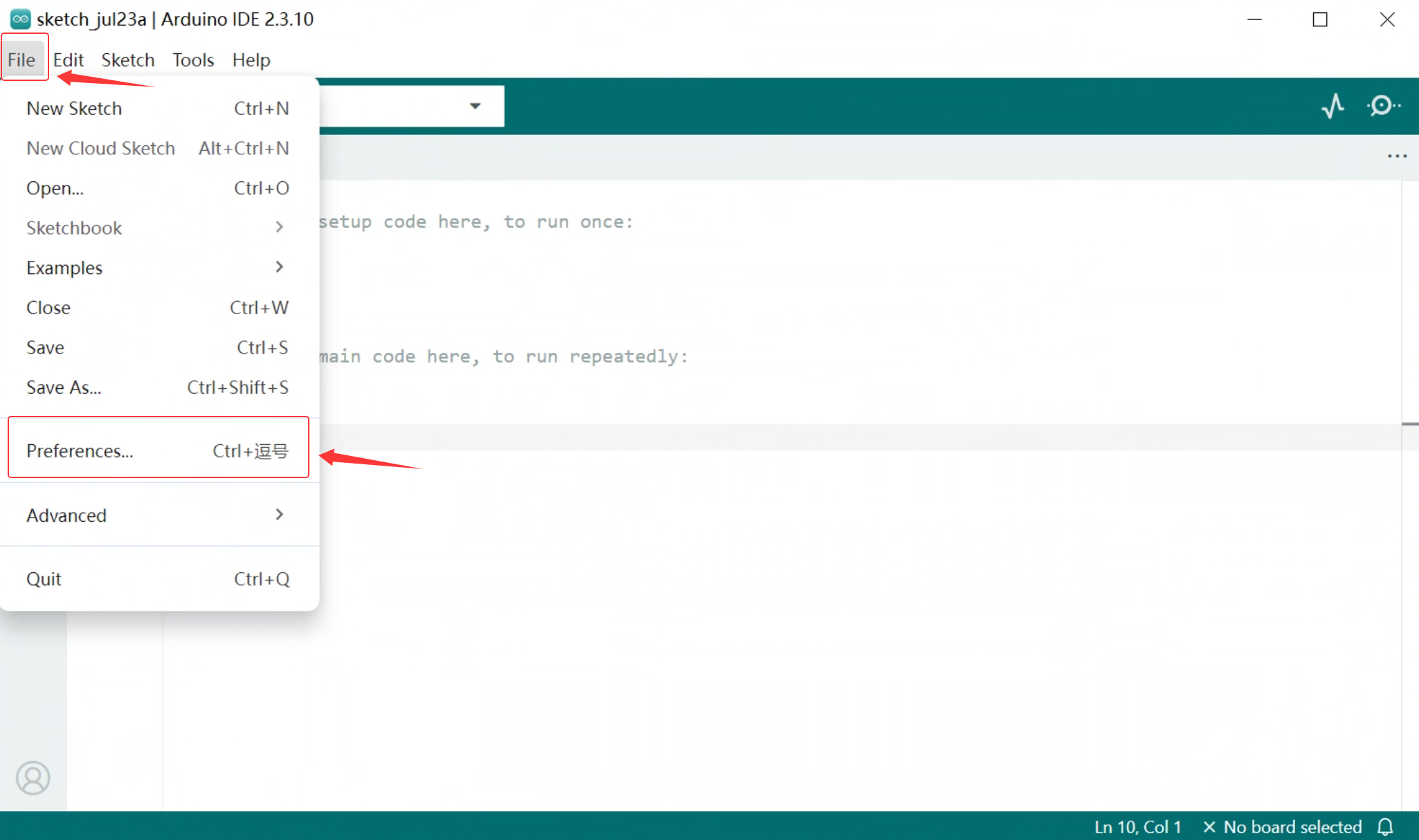Open the Serial Plotter icon
The height and width of the screenshot is (840, 1419).
click(1332, 106)
